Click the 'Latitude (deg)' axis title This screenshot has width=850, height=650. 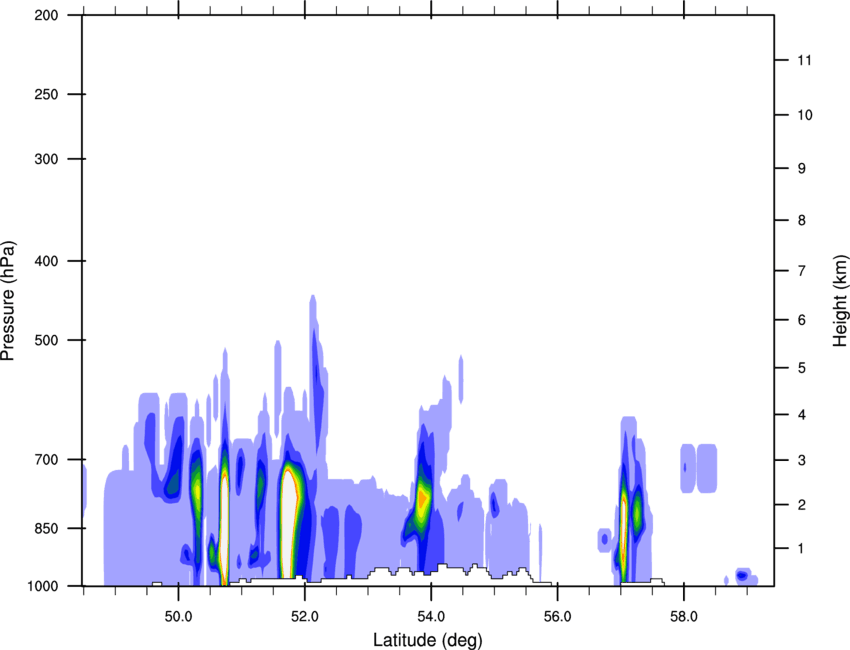(x=427, y=640)
